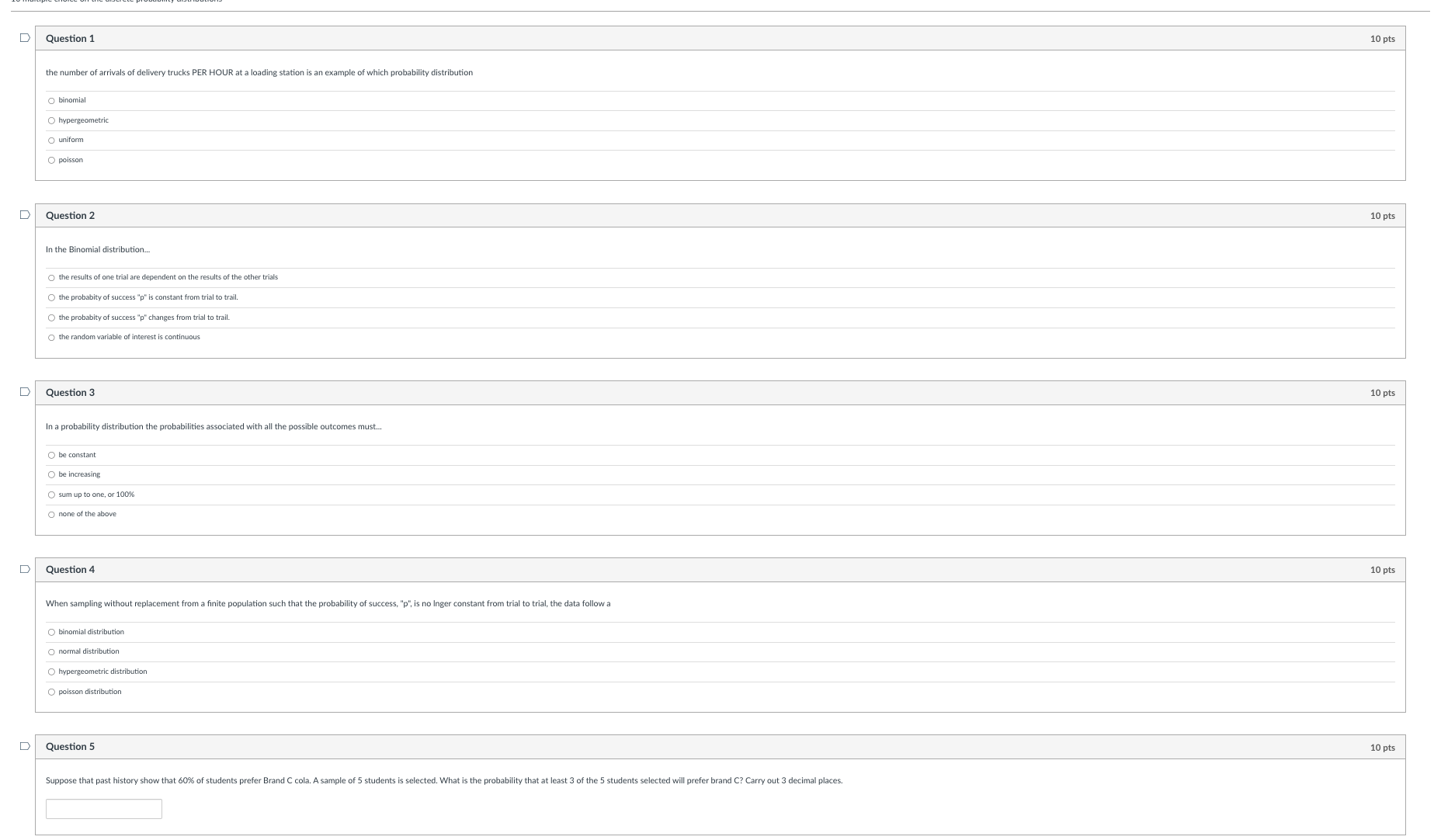Choose "results of one trial are dependent" option
Image resolution: width=1441 pixels, height=840 pixels.
(51, 278)
